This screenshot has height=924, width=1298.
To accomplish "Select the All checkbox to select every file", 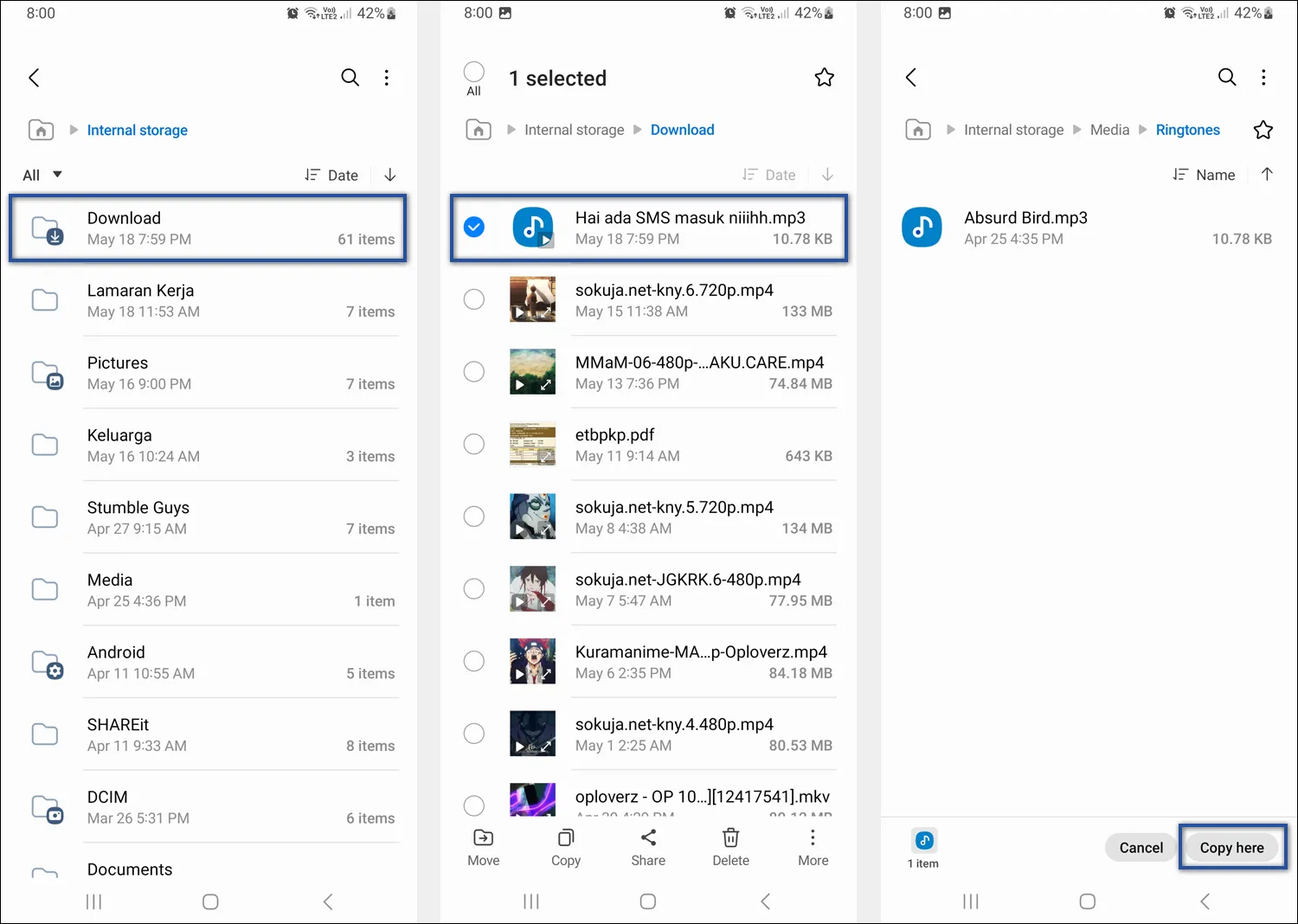I will pyautogui.click(x=474, y=73).
